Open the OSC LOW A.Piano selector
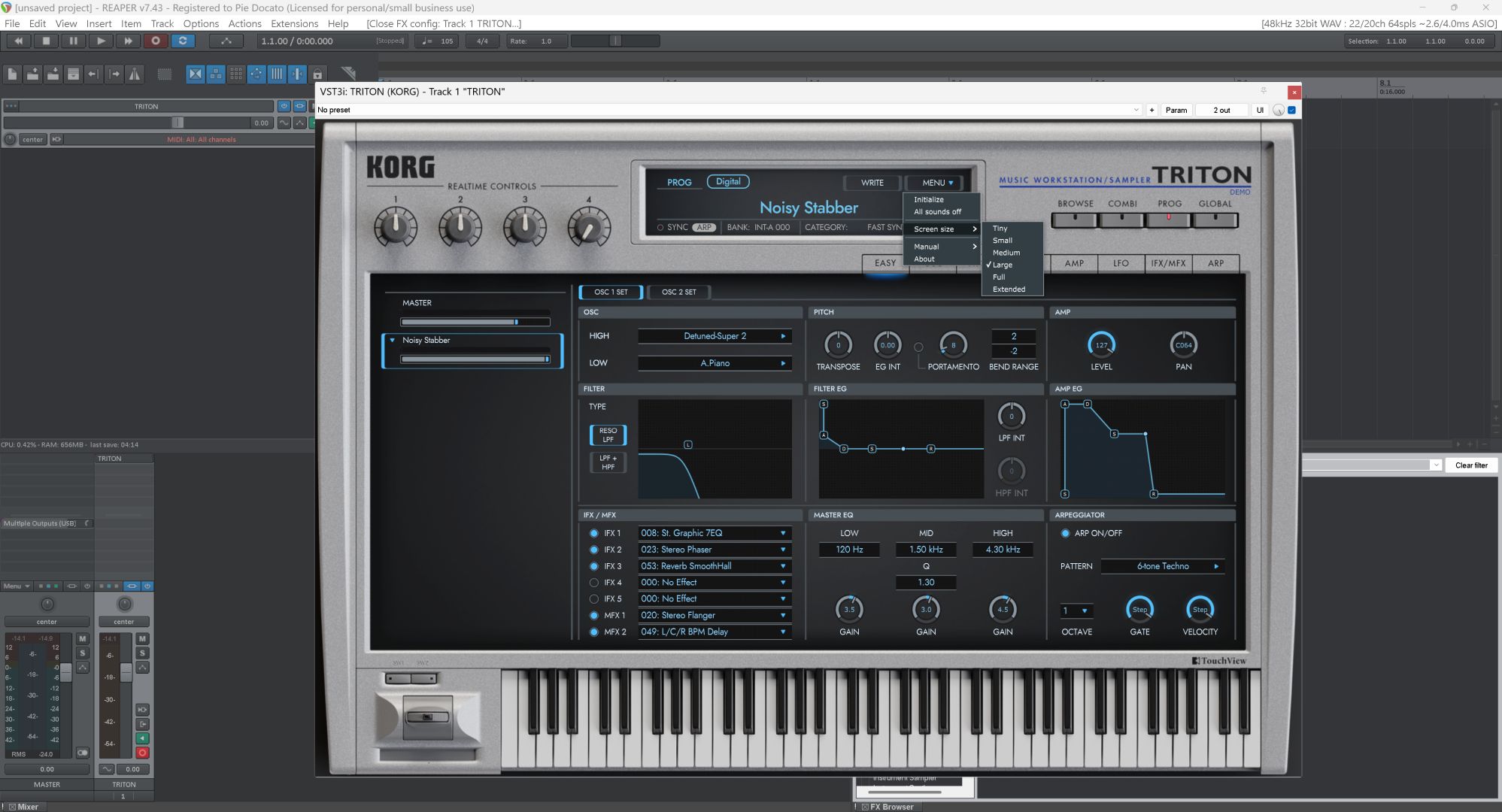 [715, 363]
